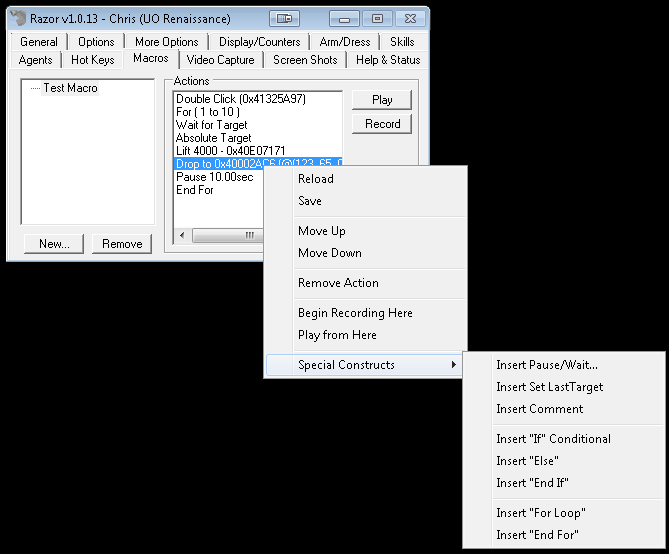Choose Insert Pause/Wait...
This screenshot has width=669, height=554.
coord(564,365)
